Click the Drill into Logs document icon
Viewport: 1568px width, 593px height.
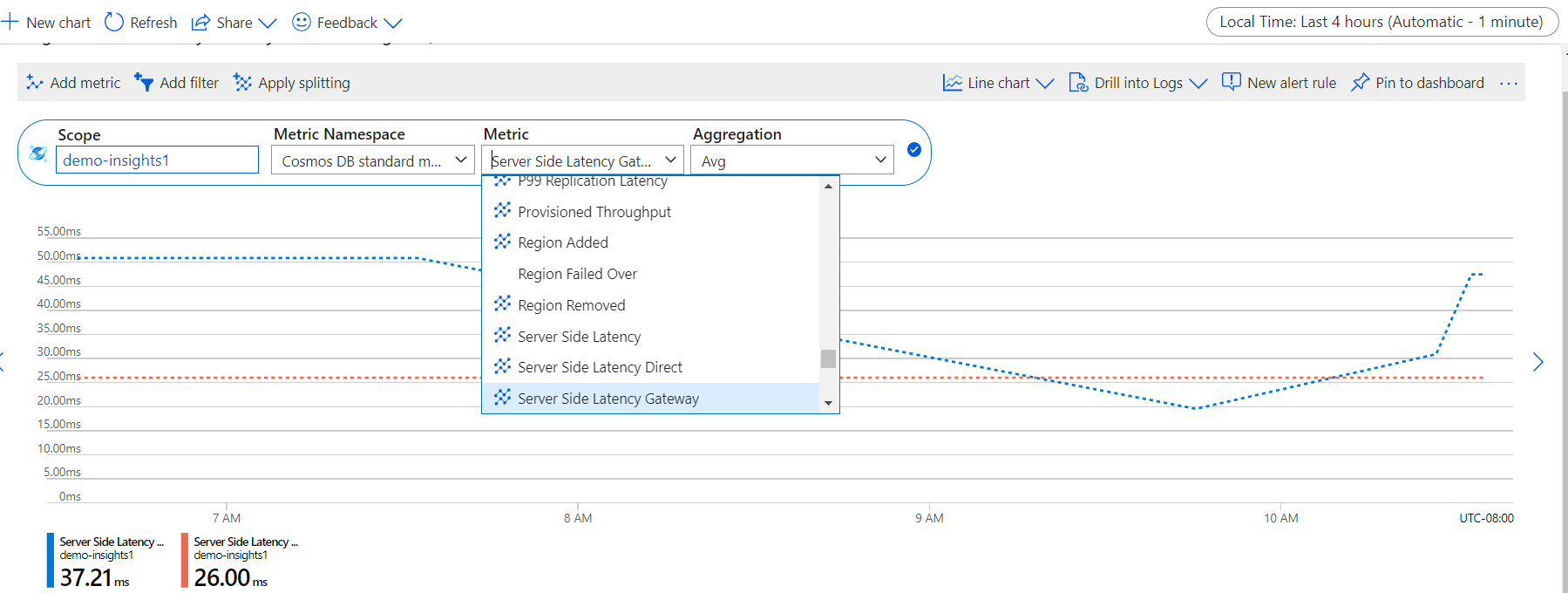click(x=1078, y=82)
